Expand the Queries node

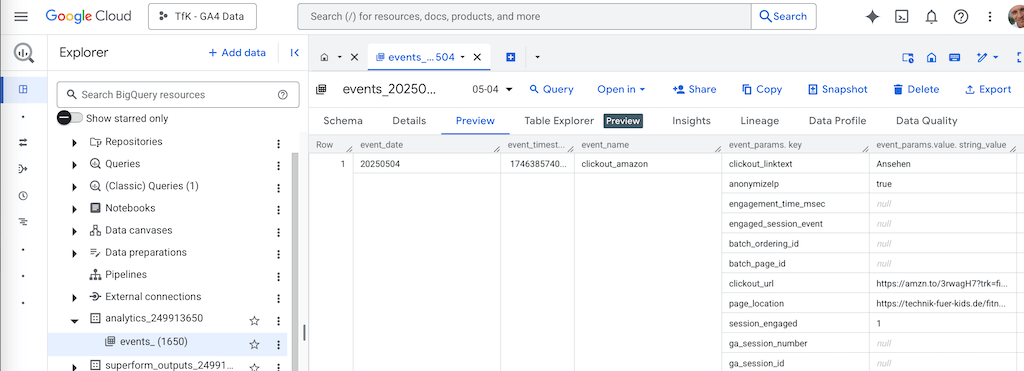point(74,165)
